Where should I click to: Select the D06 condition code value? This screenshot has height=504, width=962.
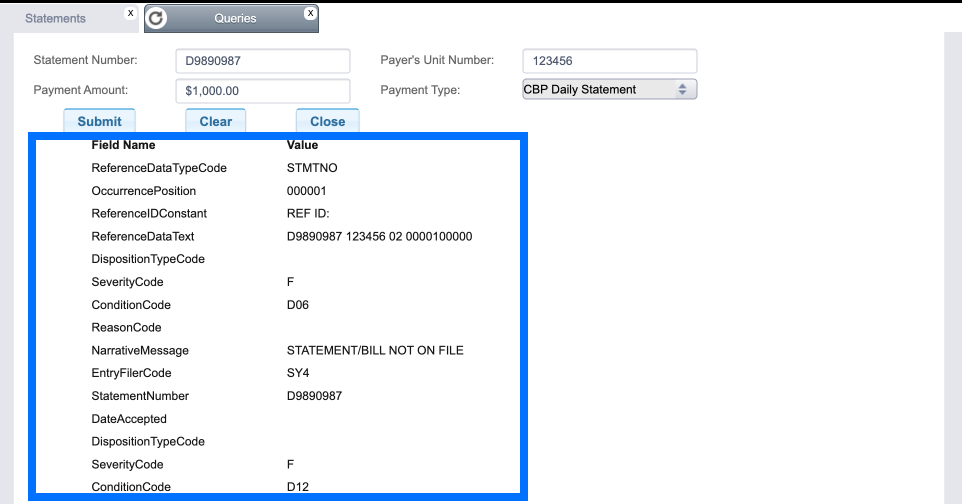click(298, 305)
